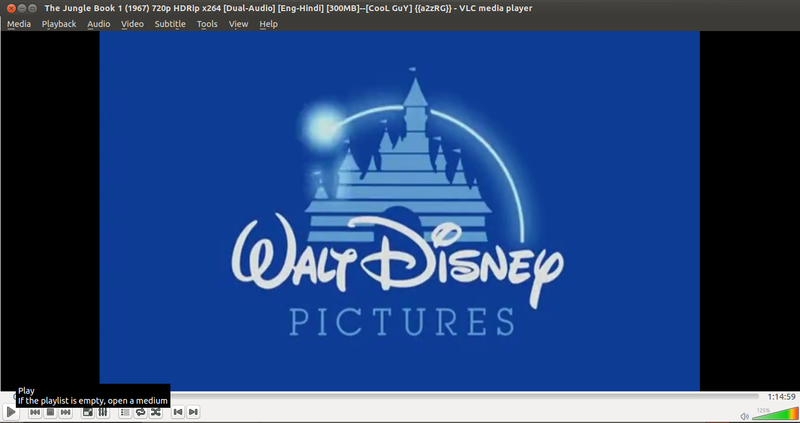Viewport: 800px width, 423px height.
Task: Stop the video playback
Action: (50, 412)
